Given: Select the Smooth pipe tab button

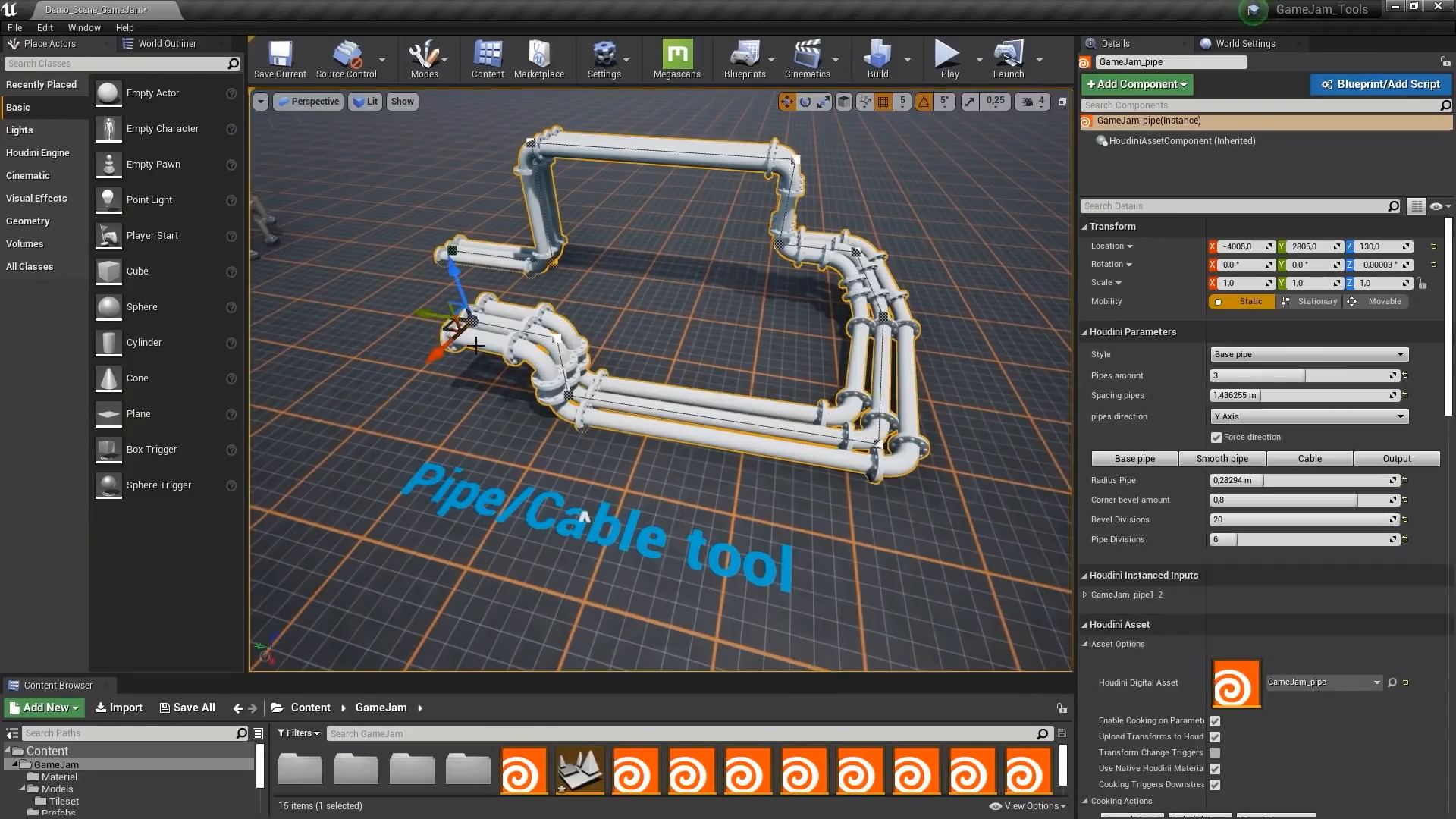Looking at the screenshot, I should point(1222,459).
